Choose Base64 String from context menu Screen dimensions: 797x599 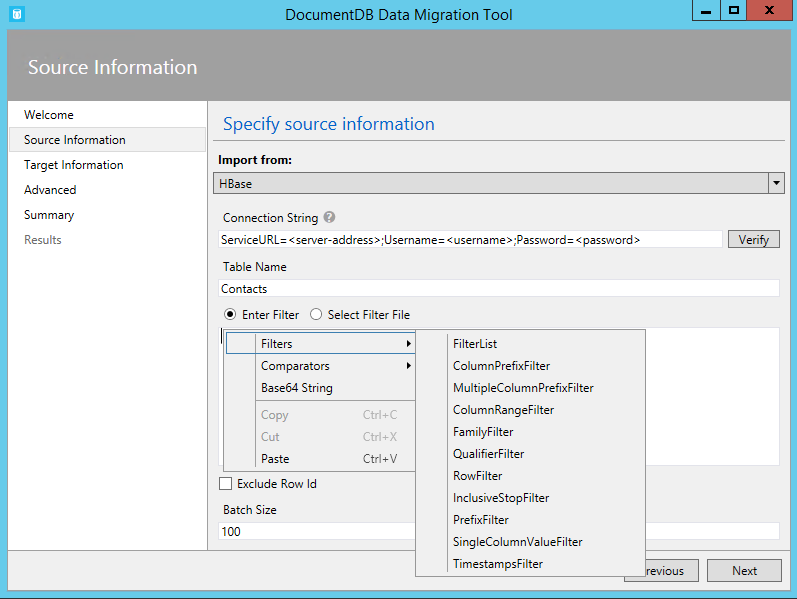pyautogui.click(x=297, y=388)
